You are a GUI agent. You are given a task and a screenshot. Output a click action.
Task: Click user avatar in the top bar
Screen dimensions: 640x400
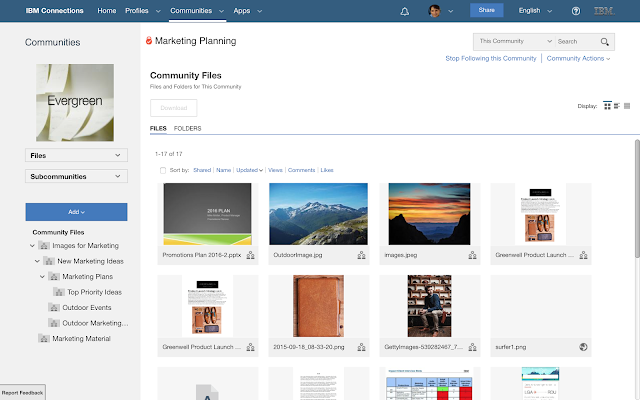point(435,11)
